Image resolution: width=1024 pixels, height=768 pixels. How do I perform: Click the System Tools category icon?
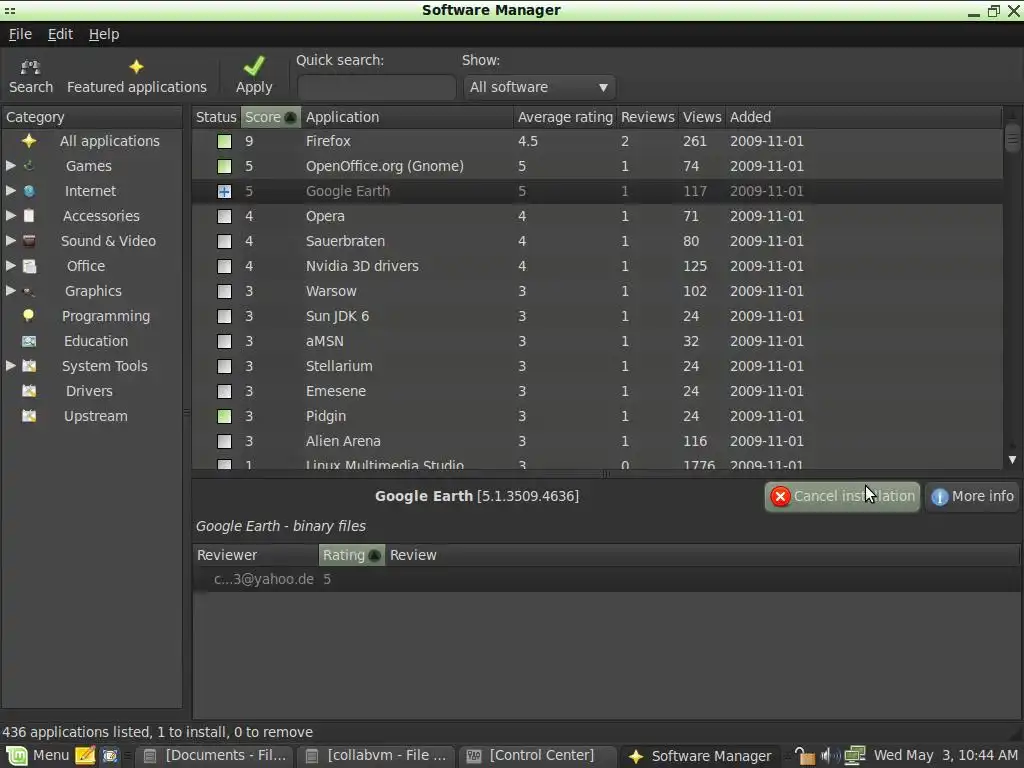[29, 366]
